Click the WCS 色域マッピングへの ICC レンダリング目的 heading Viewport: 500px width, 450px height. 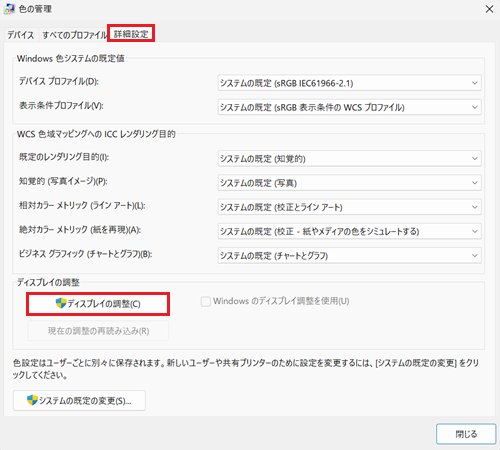(96, 134)
